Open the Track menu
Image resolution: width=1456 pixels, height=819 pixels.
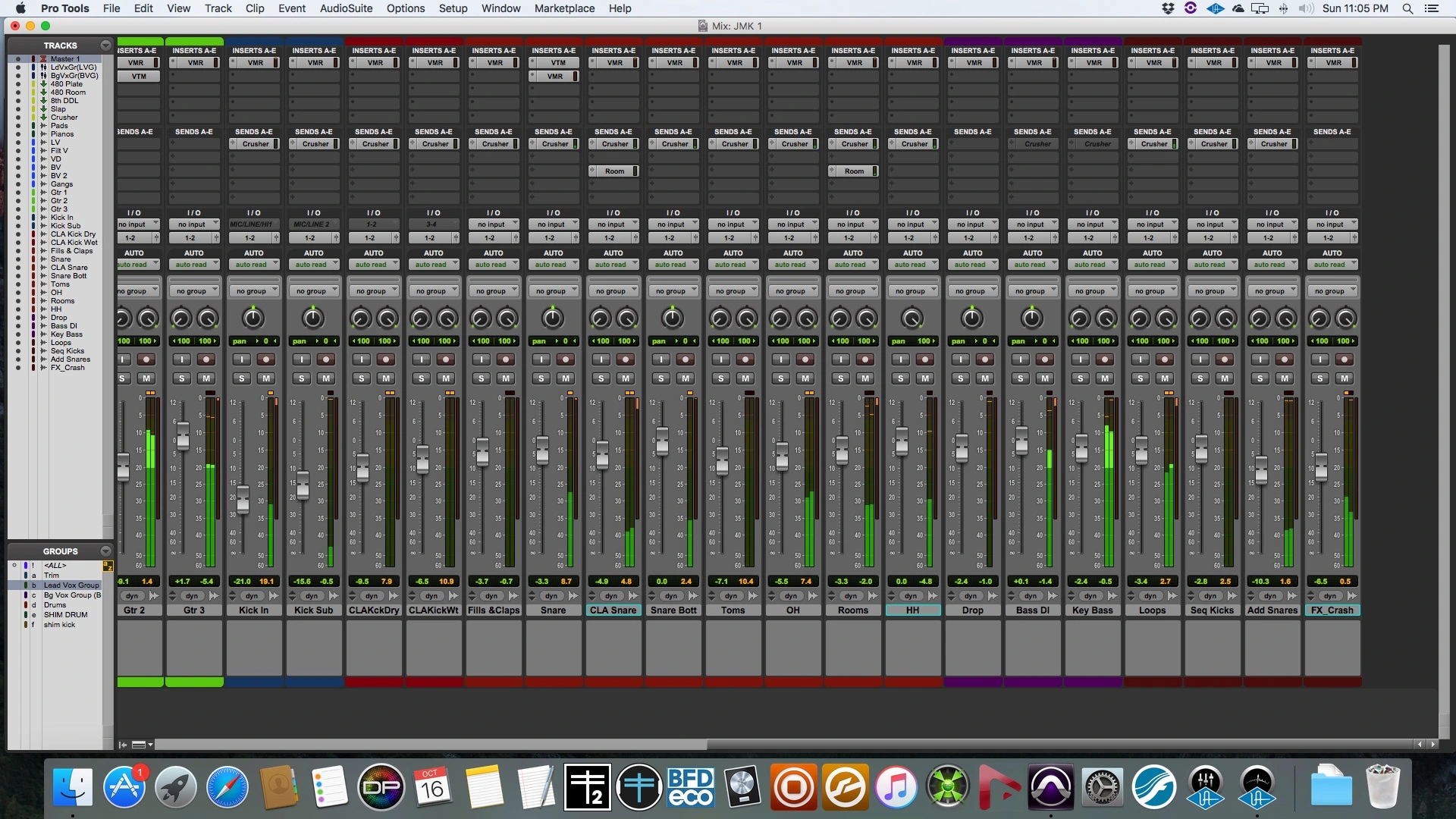218,8
